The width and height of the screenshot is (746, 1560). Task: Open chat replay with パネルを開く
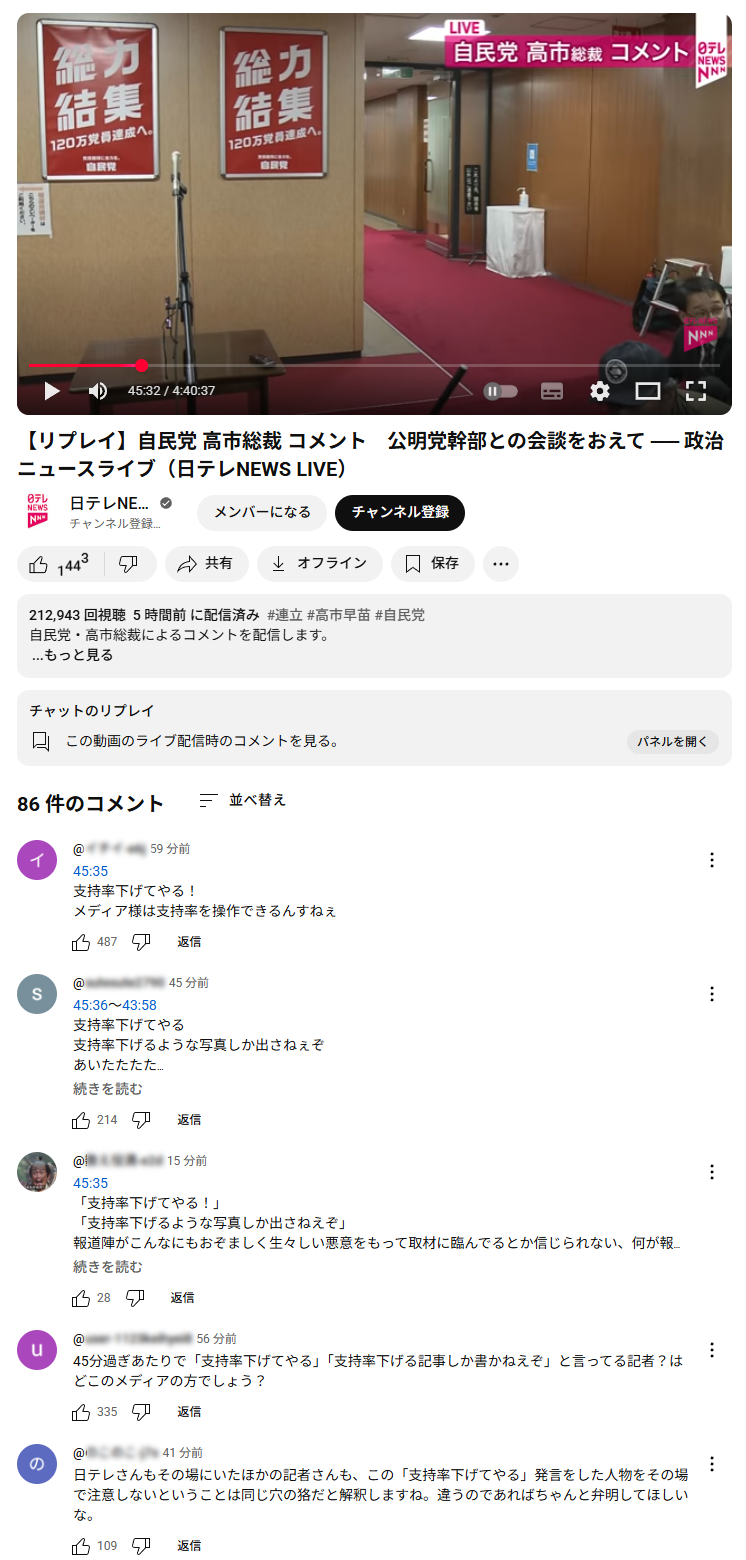click(x=672, y=742)
